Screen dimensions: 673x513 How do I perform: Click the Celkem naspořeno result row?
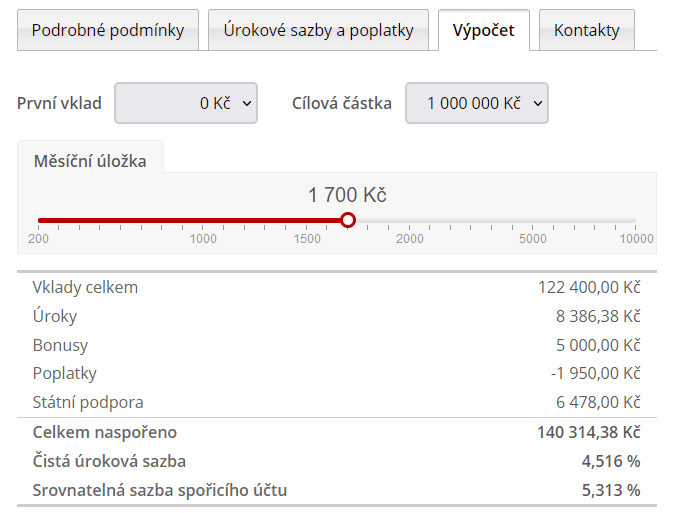click(x=337, y=432)
